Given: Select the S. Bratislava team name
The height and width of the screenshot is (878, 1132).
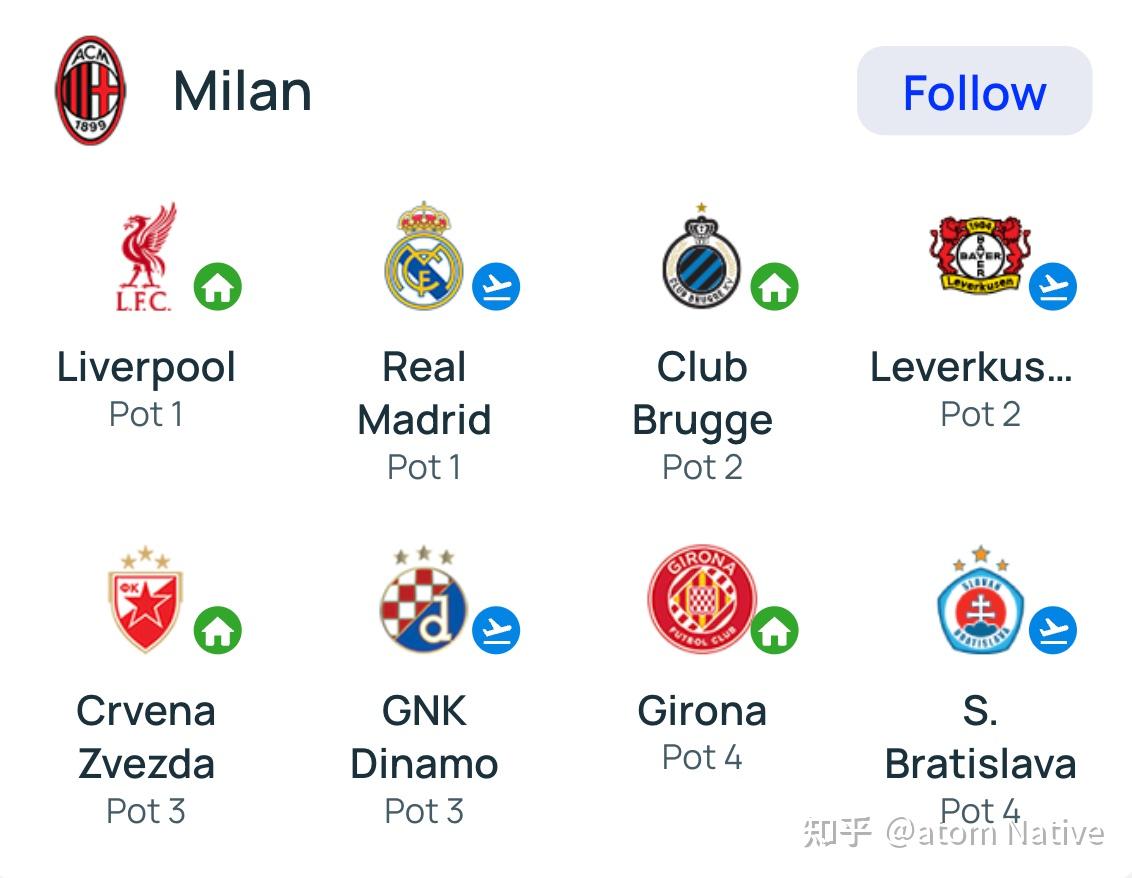Looking at the screenshot, I should tap(980, 737).
